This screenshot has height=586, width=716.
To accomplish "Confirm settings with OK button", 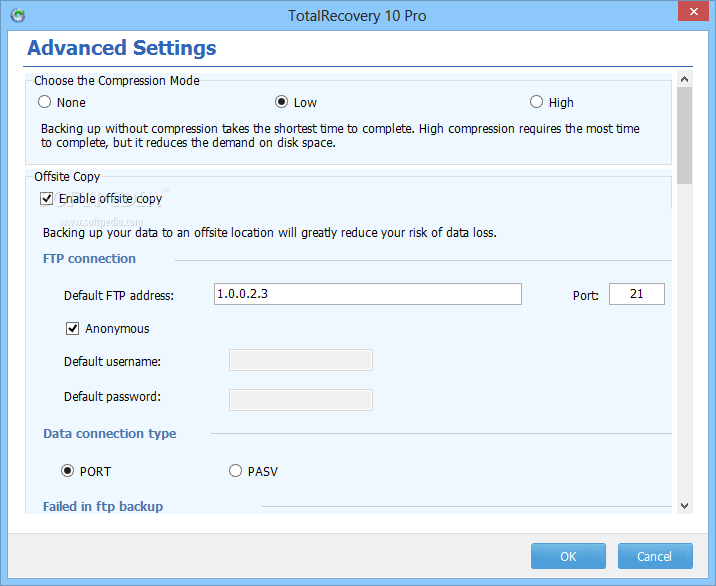I will [568, 556].
